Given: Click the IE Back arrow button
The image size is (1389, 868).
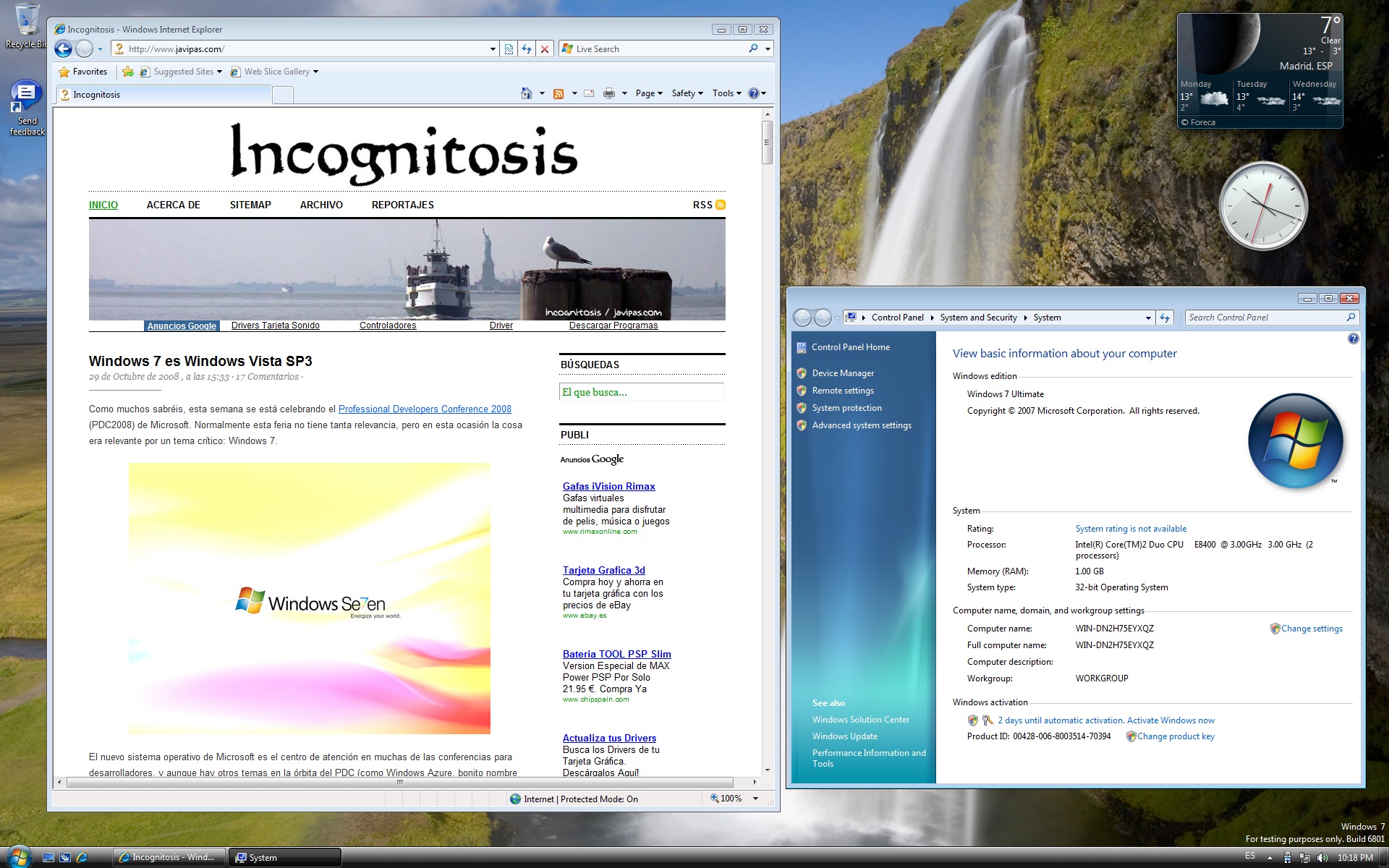Looking at the screenshot, I should (64, 48).
